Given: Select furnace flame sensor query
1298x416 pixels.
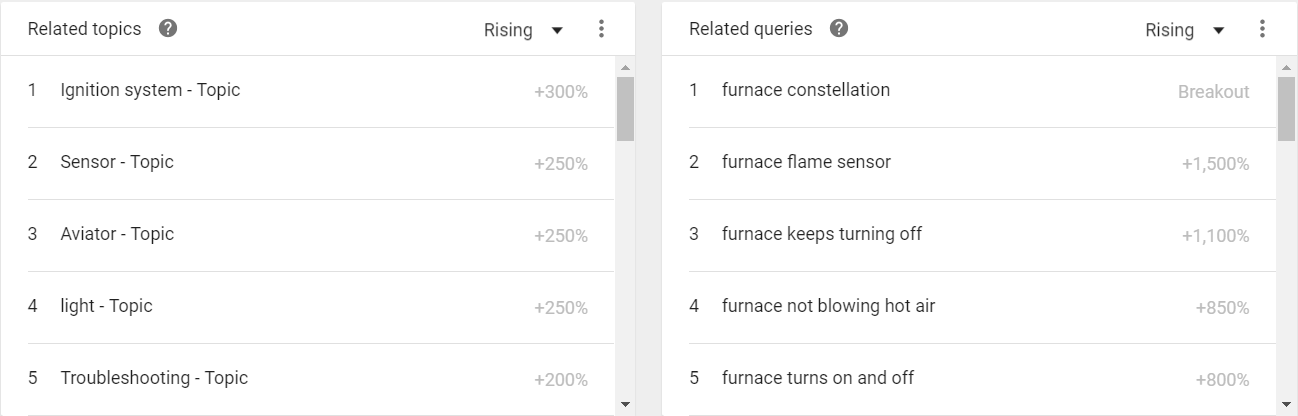Looking at the screenshot, I should (x=806, y=162).
